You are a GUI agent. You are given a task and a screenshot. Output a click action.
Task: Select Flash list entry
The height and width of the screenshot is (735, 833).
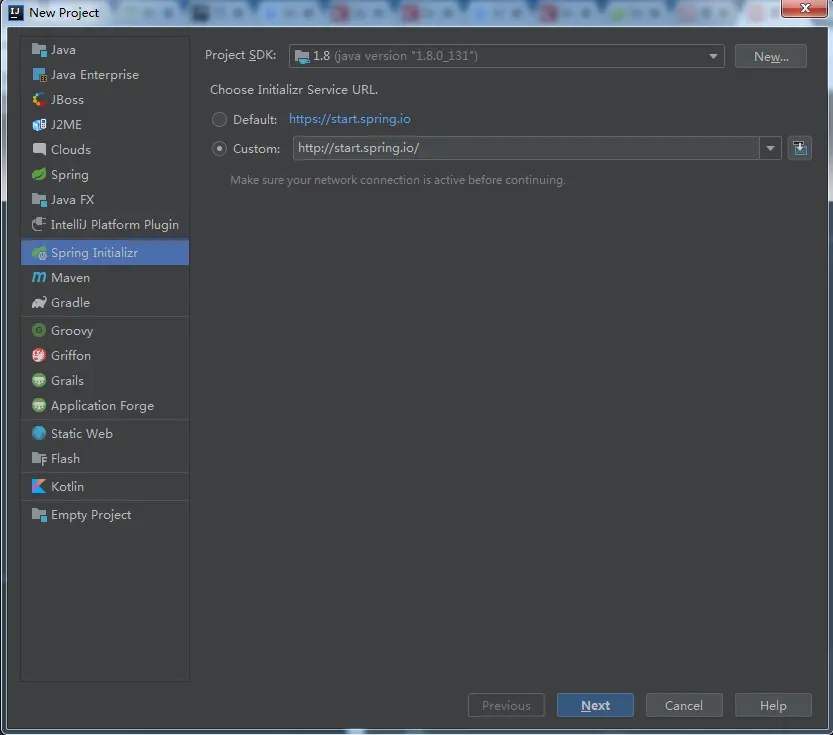105,459
